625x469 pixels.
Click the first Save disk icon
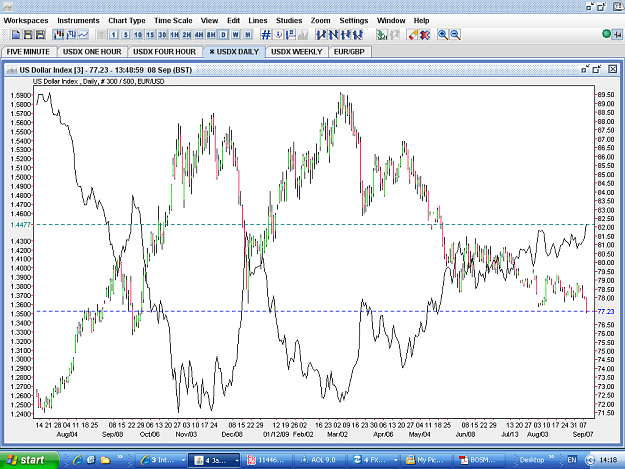coord(28,35)
